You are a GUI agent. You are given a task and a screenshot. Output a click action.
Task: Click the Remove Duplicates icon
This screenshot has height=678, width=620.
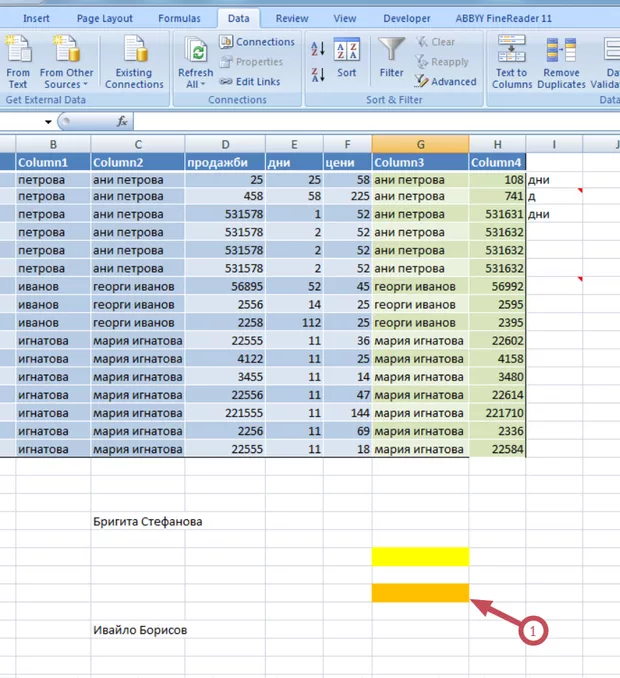click(561, 50)
